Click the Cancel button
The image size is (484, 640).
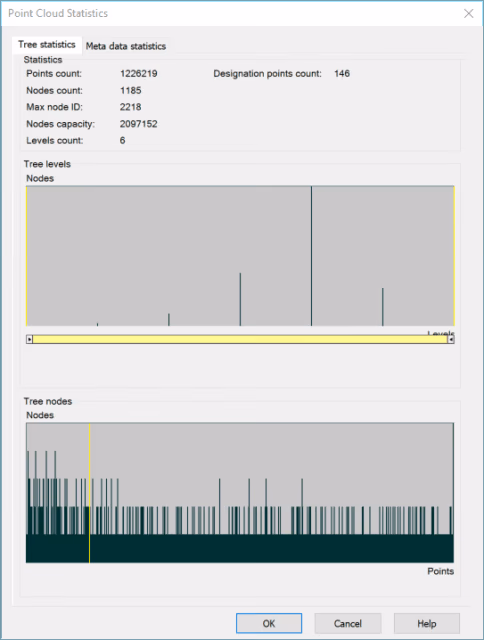tap(348, 623)
